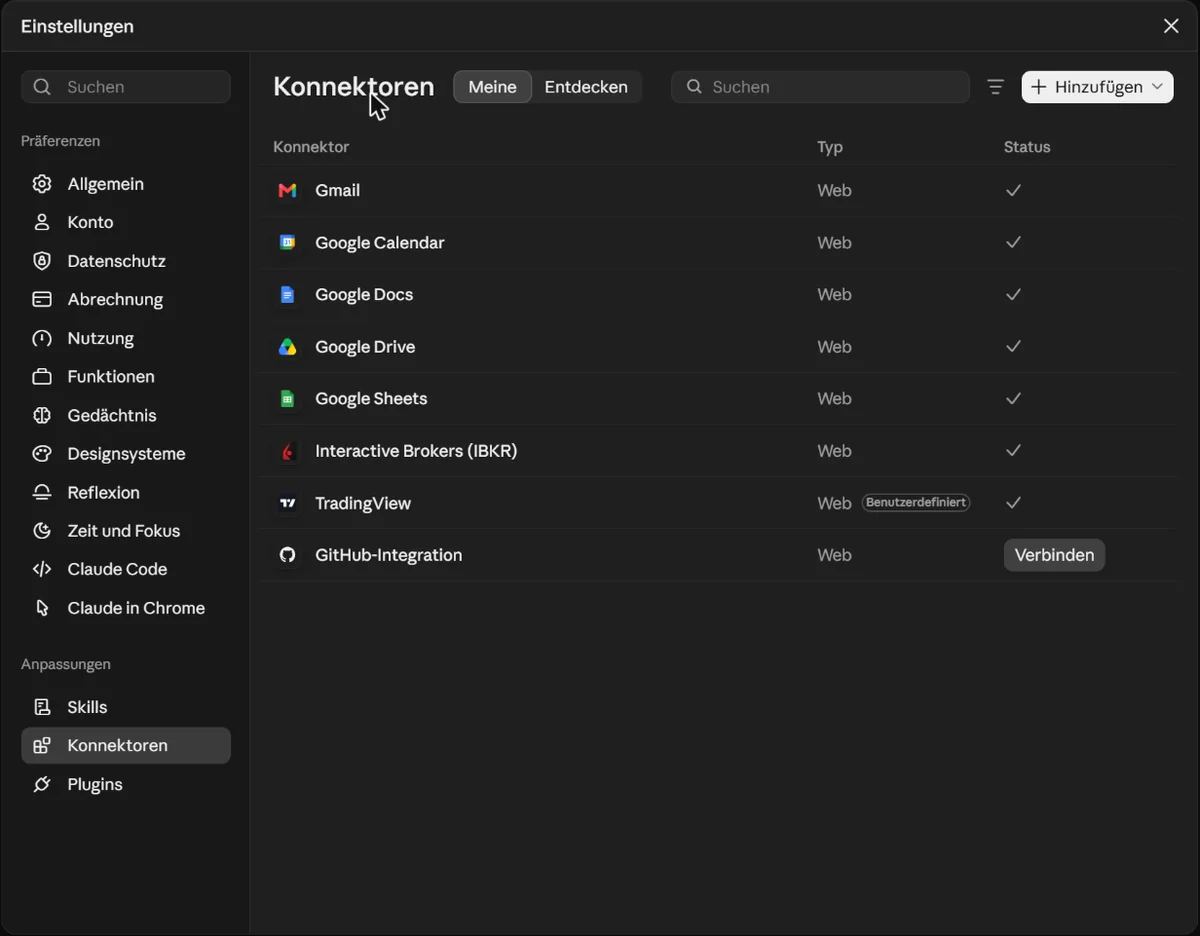Click the Konnektoren sidebar icon
Viewport: 1200px width, 936px height.
click(x=42, y=746)
